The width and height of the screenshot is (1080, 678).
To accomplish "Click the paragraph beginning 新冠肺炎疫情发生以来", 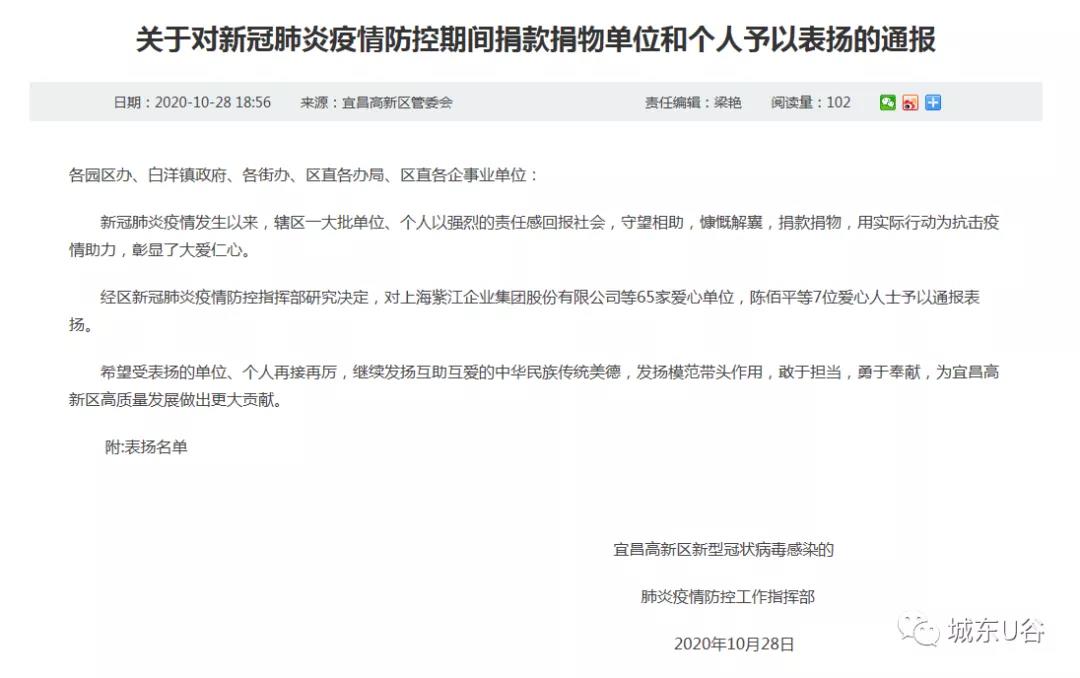I will 534,236.
